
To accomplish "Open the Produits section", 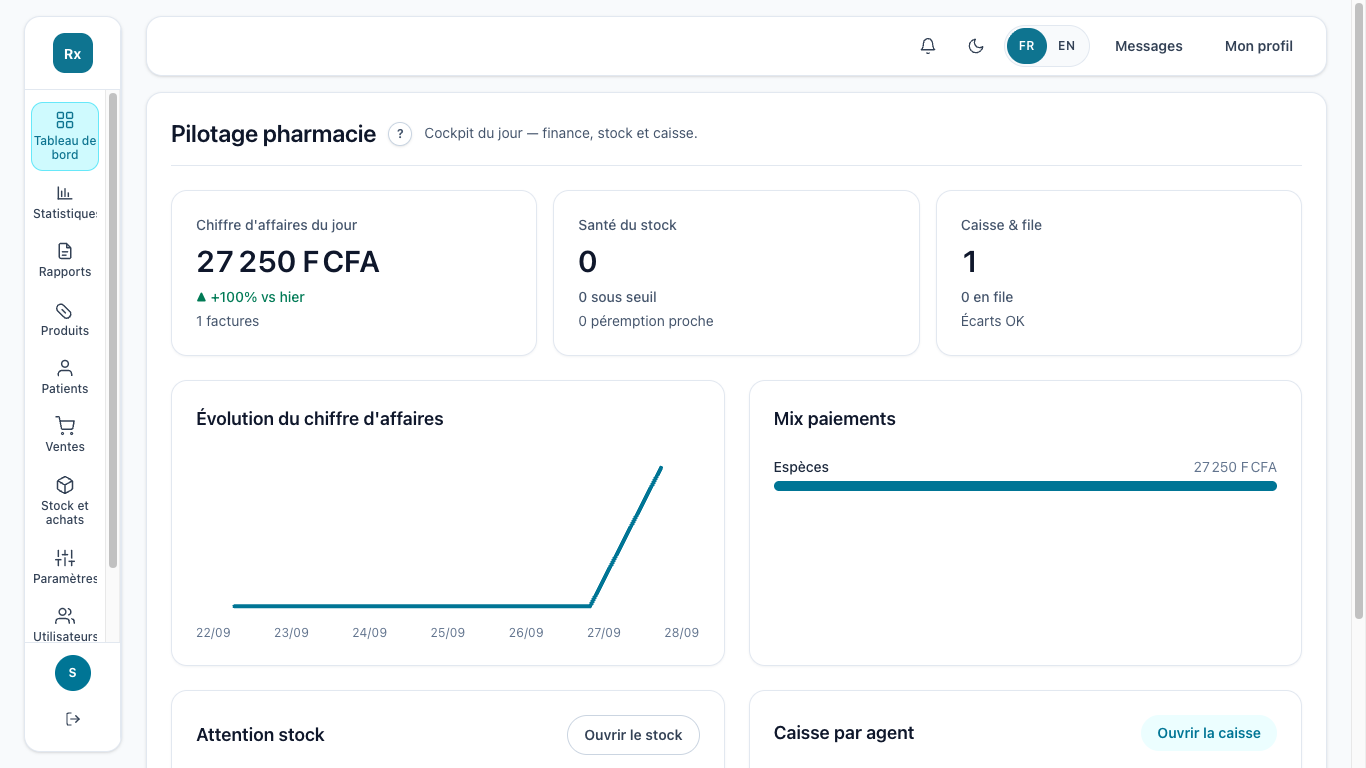I will [65, 319].
